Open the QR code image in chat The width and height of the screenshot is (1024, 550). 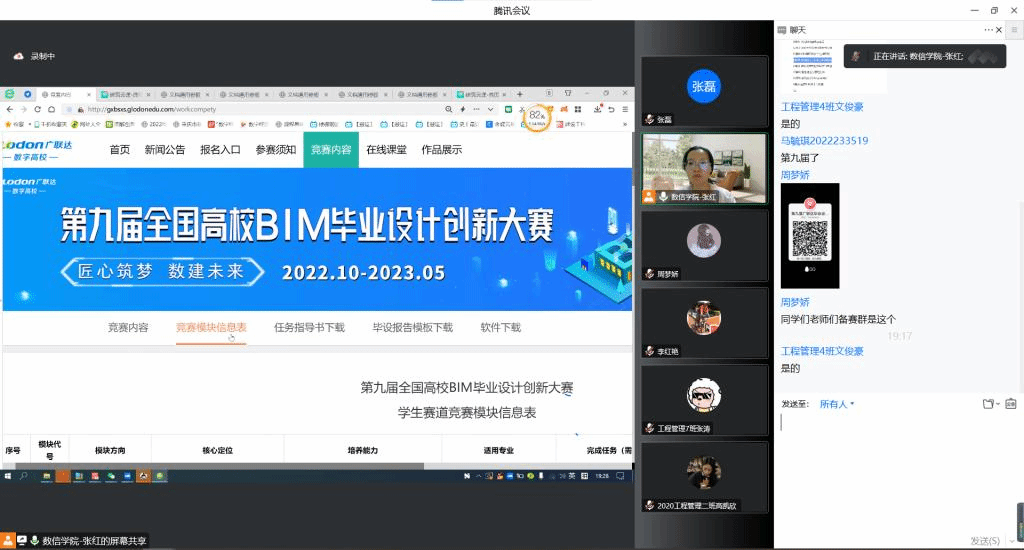[810, 236]
